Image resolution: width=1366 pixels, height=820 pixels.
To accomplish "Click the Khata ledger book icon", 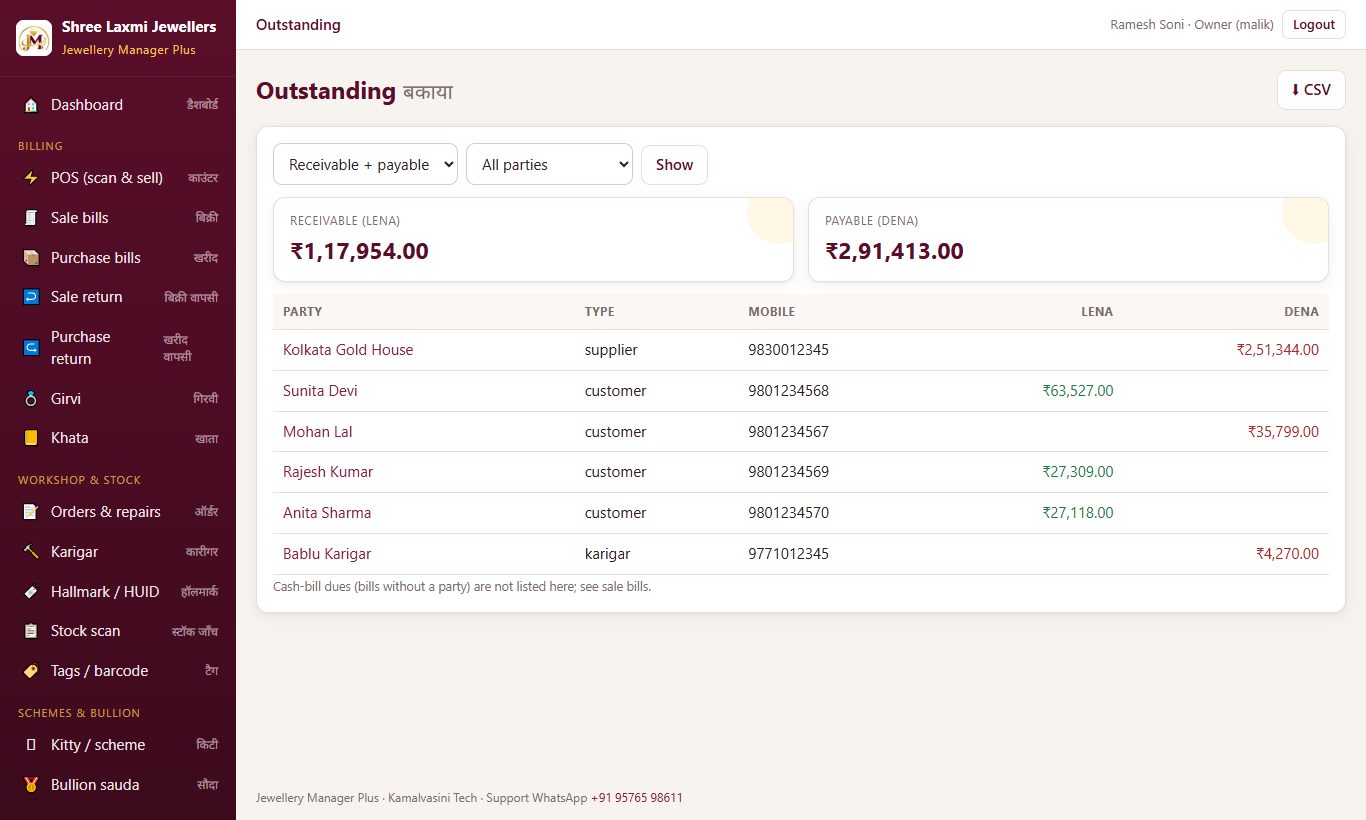I will pos(31,438).
